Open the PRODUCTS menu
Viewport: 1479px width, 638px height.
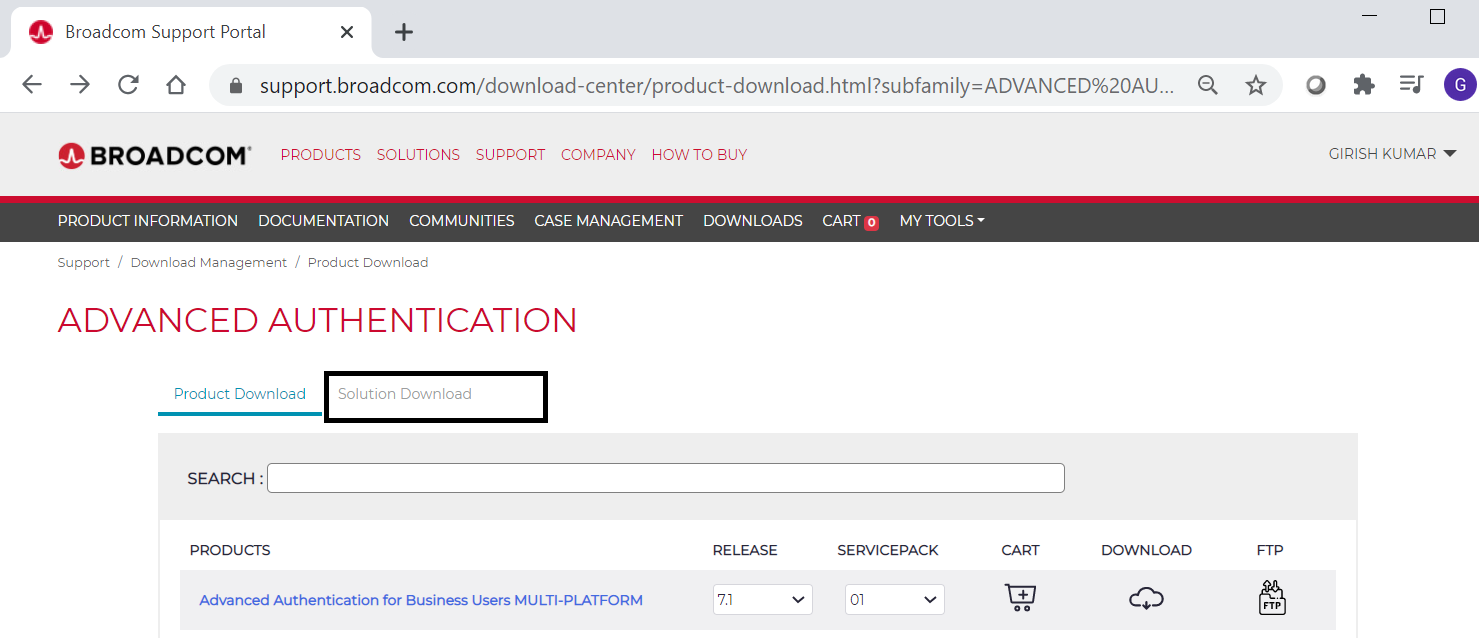(x=321, y=155)
